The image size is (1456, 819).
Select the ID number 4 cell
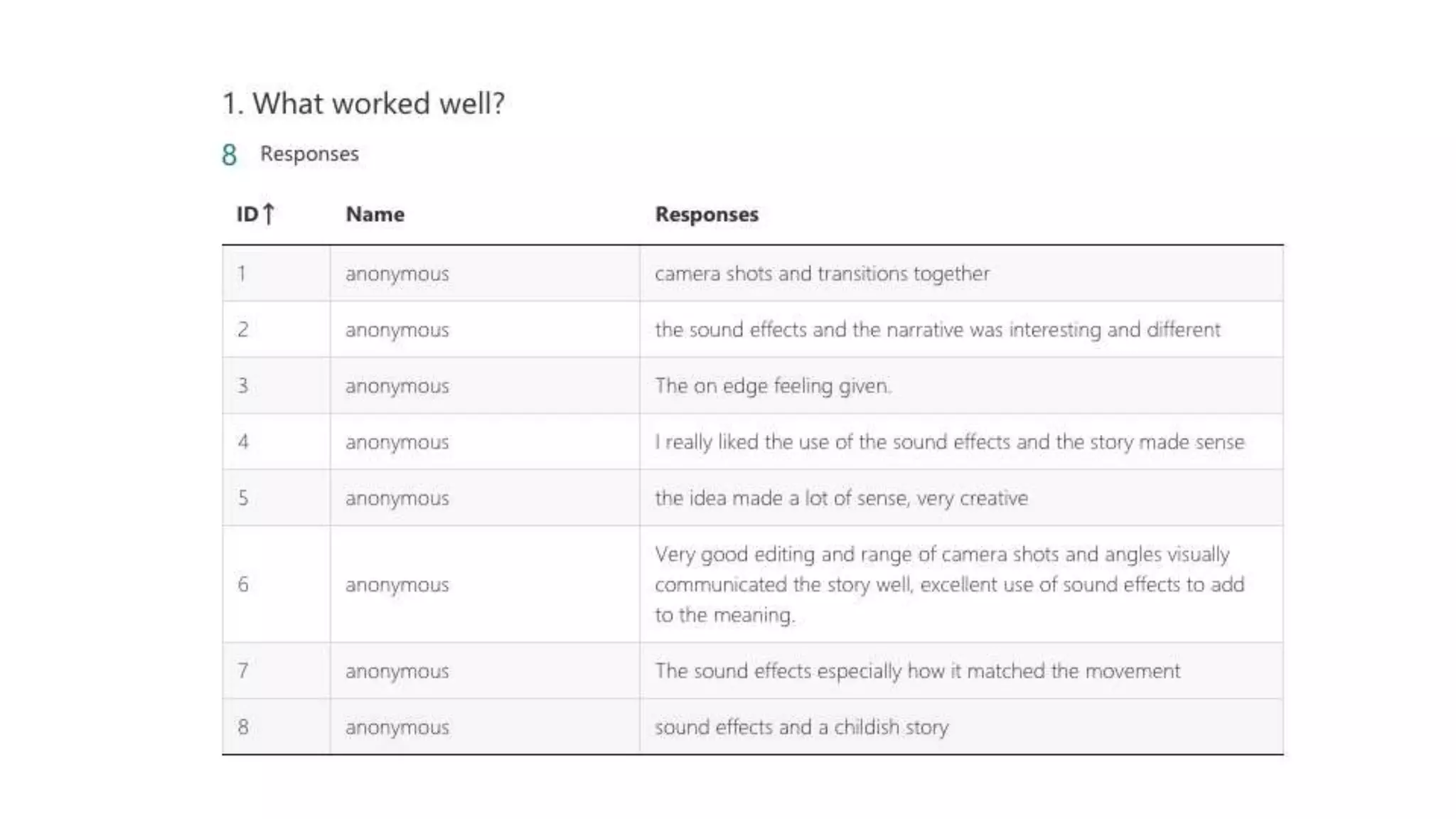tap(243, 442)
